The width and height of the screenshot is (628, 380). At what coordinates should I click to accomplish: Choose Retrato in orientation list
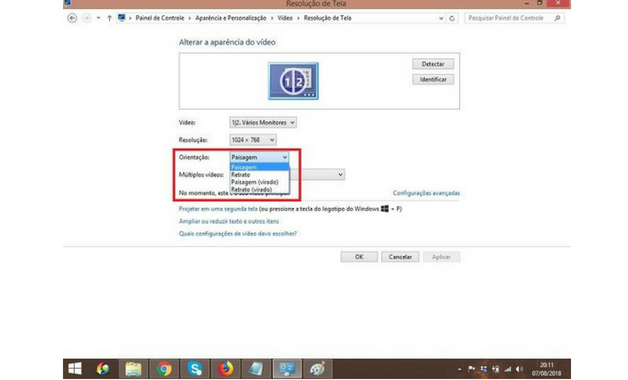tap(259, 175)
